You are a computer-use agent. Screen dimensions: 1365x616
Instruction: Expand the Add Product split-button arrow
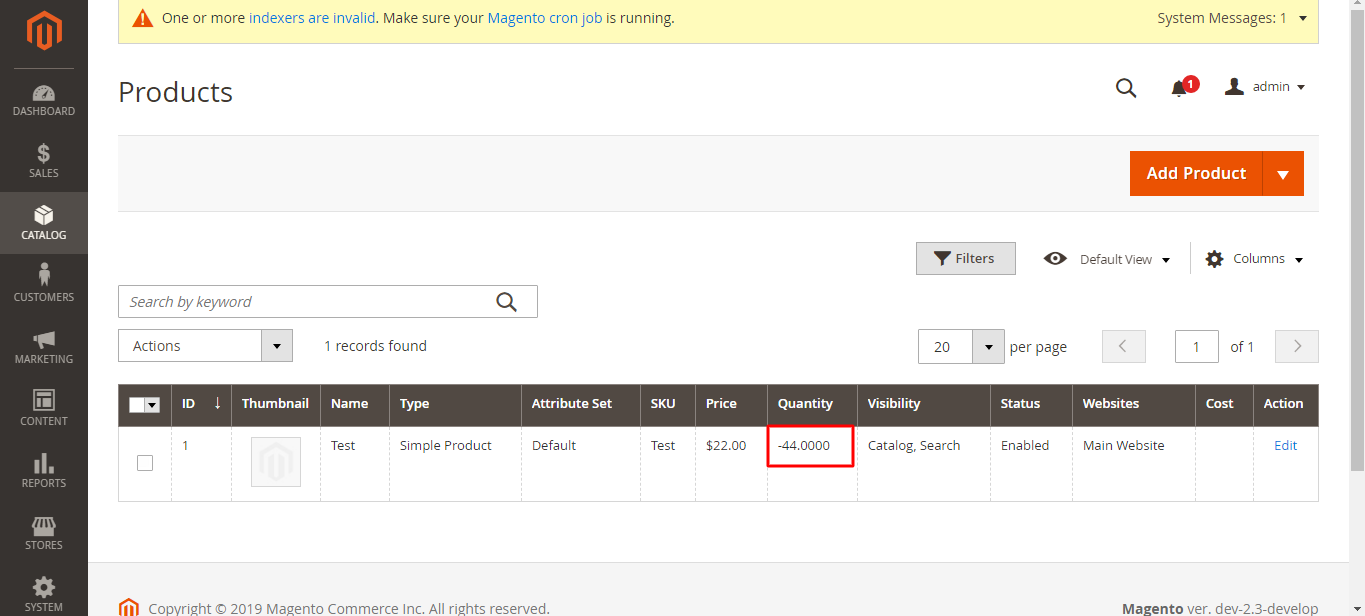[x=1283, y=173]
